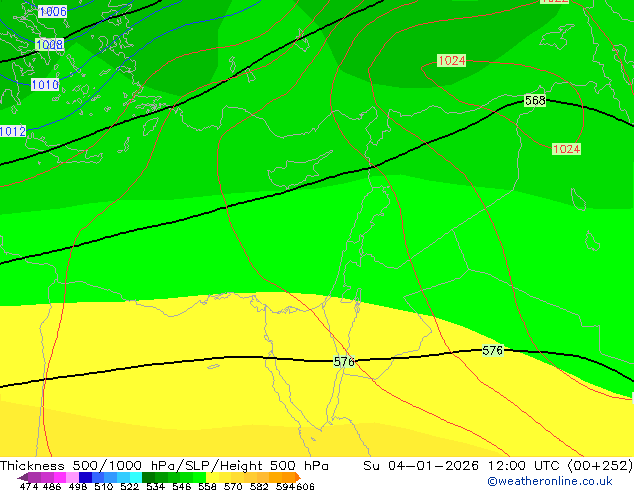Click the dark blue legend swatch at 498

click(85, 477)
